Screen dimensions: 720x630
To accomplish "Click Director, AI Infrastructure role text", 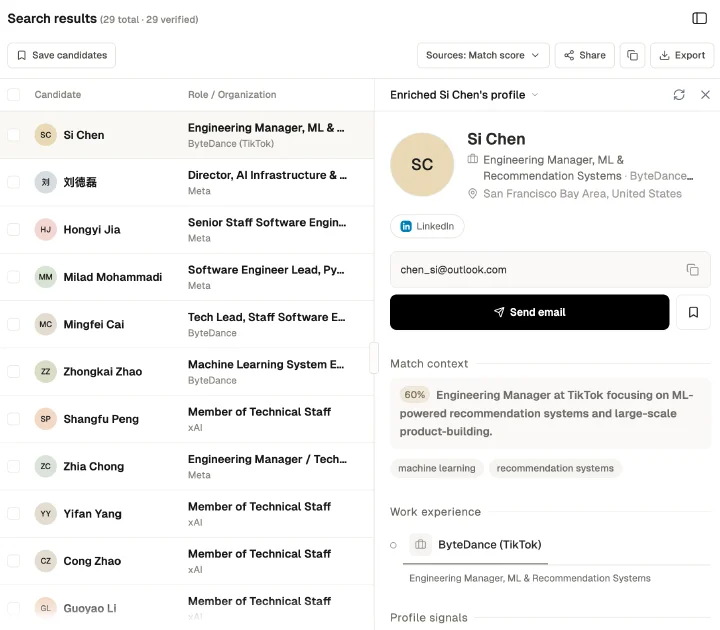I will pos(267,175).
